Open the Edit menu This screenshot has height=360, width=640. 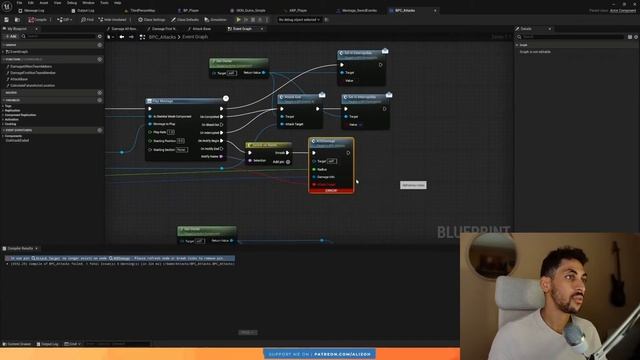pyautogui.click(x=31, y=3)
